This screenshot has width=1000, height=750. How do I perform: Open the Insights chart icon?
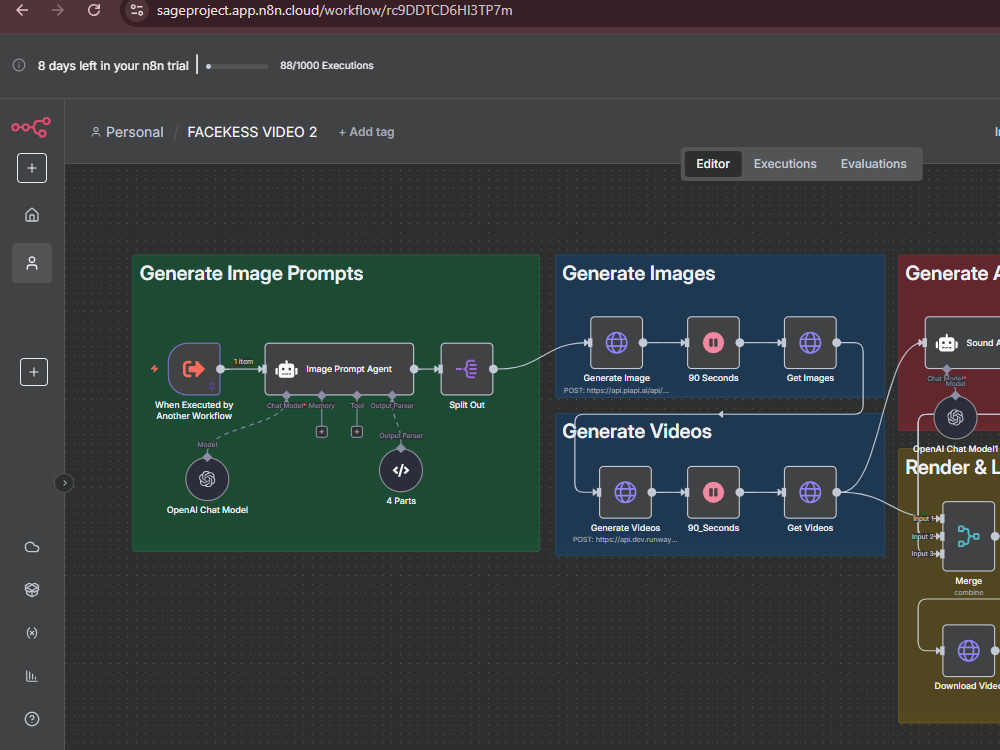point(32,676)
